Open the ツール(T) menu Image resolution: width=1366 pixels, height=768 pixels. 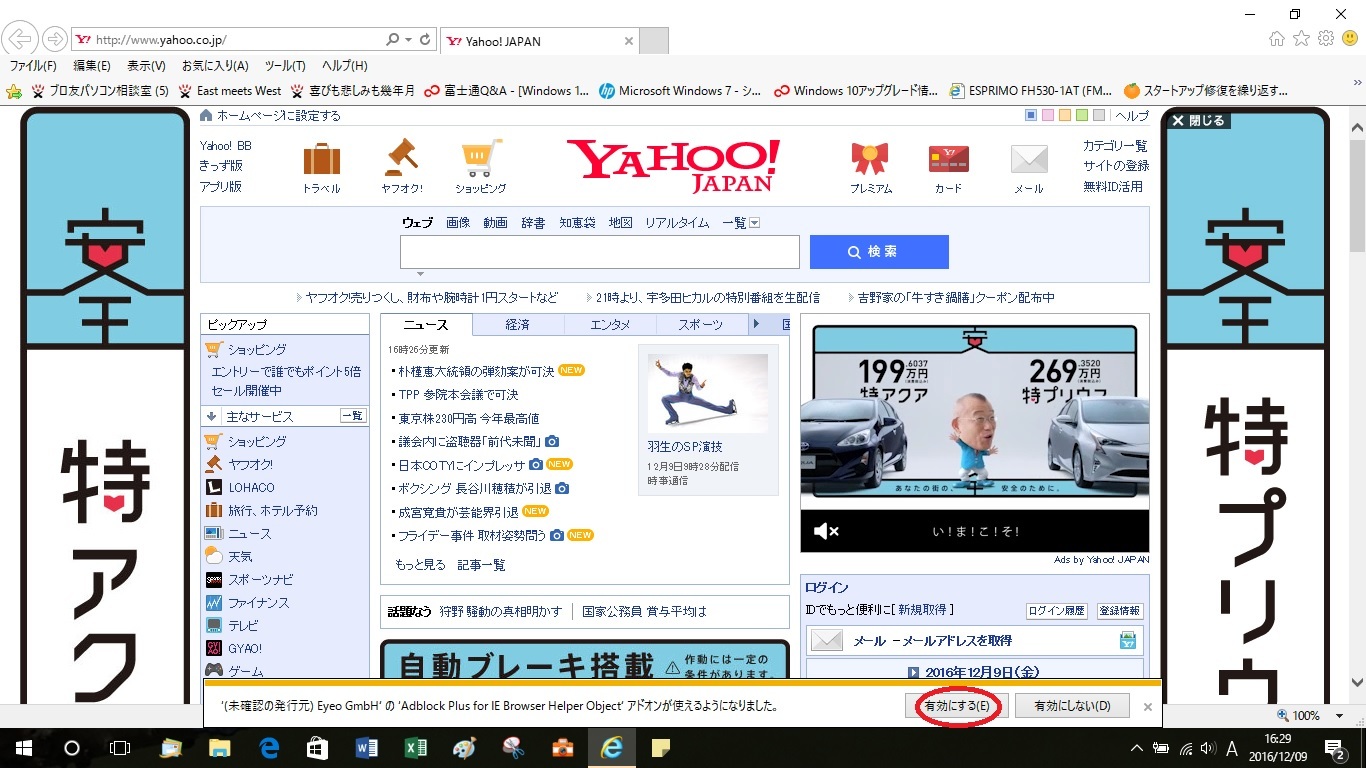[x=285, y=66]
